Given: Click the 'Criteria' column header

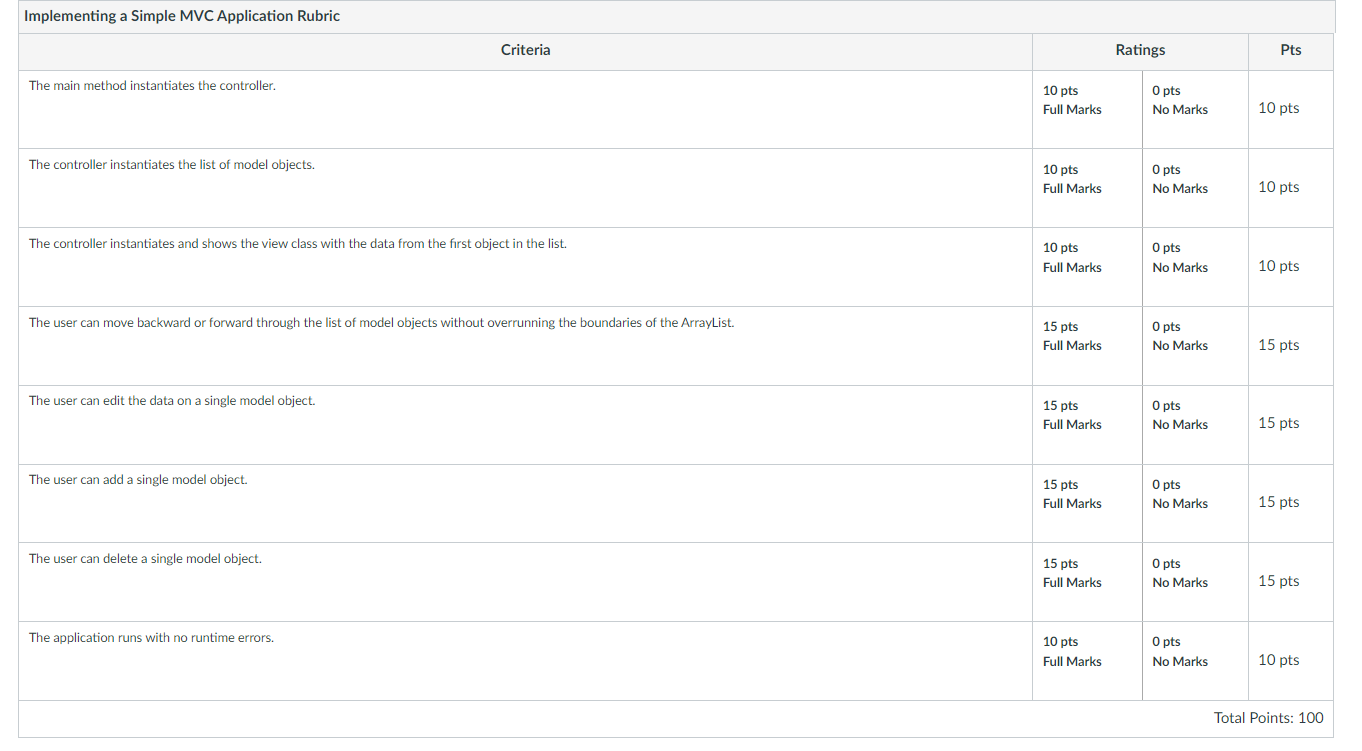Looking at the screenshot, I should [525, 50].
